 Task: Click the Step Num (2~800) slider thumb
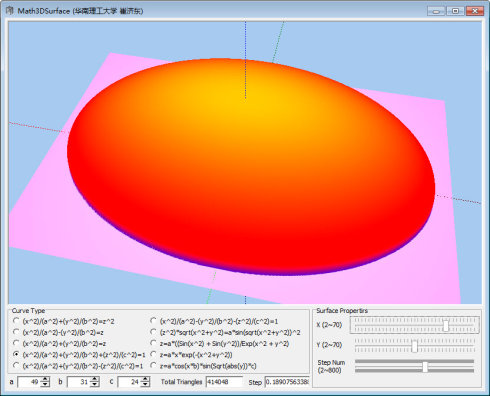425,366
